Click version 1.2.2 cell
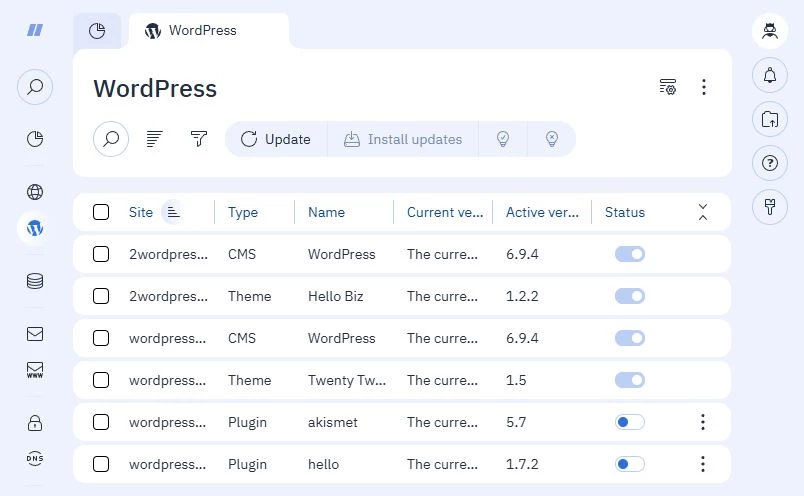Image resolution: width=804 pixels, height=496 pixels. [522, 296]
